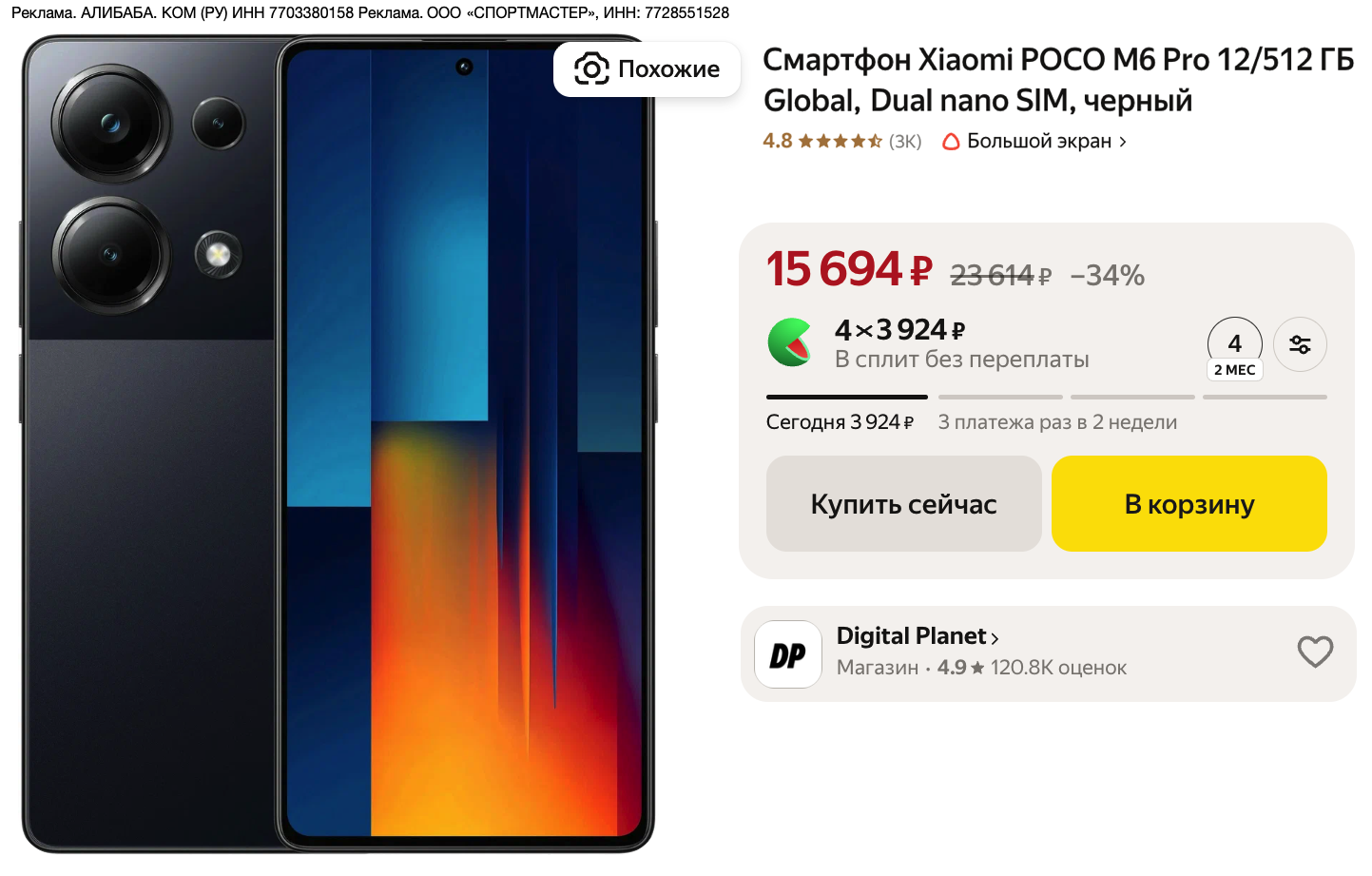Click first payment segment of progress bar
This screenshot has height=876, width=1372.
[847, 397]
